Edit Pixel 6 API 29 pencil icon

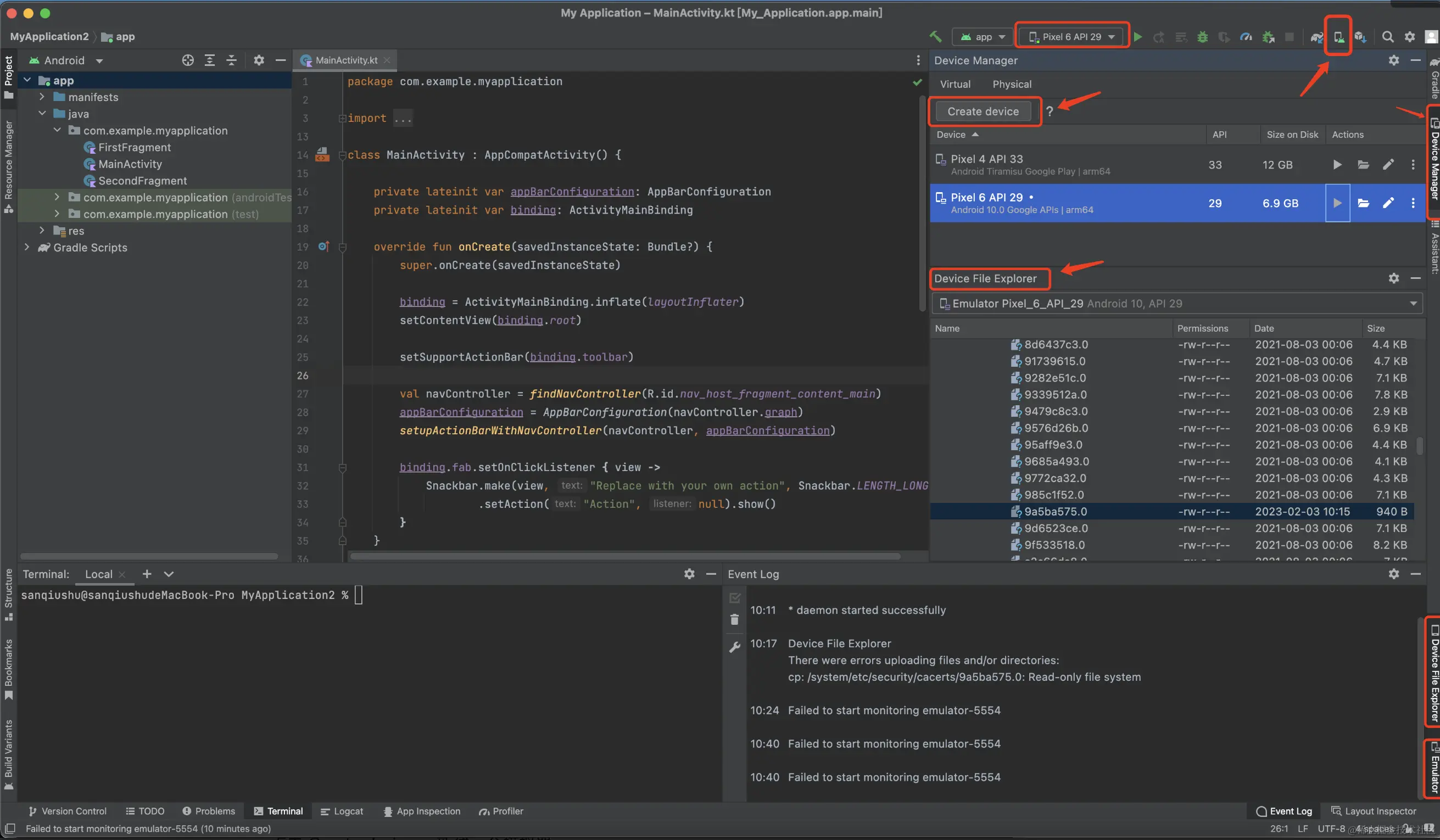[x=1388, y=204]
